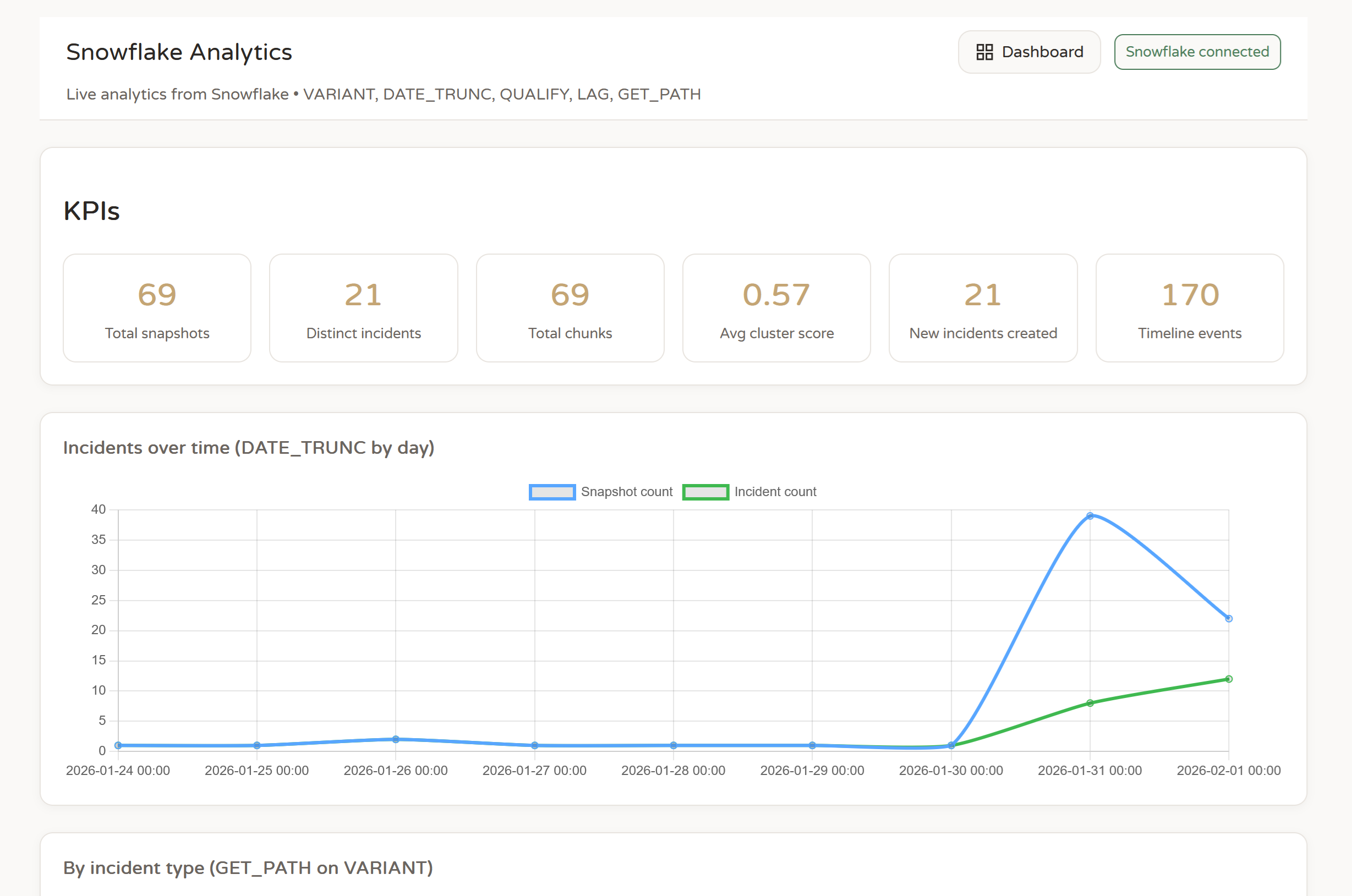Click the data point on 2026-01-26
Screen dimensions: 1352x896
396,739
